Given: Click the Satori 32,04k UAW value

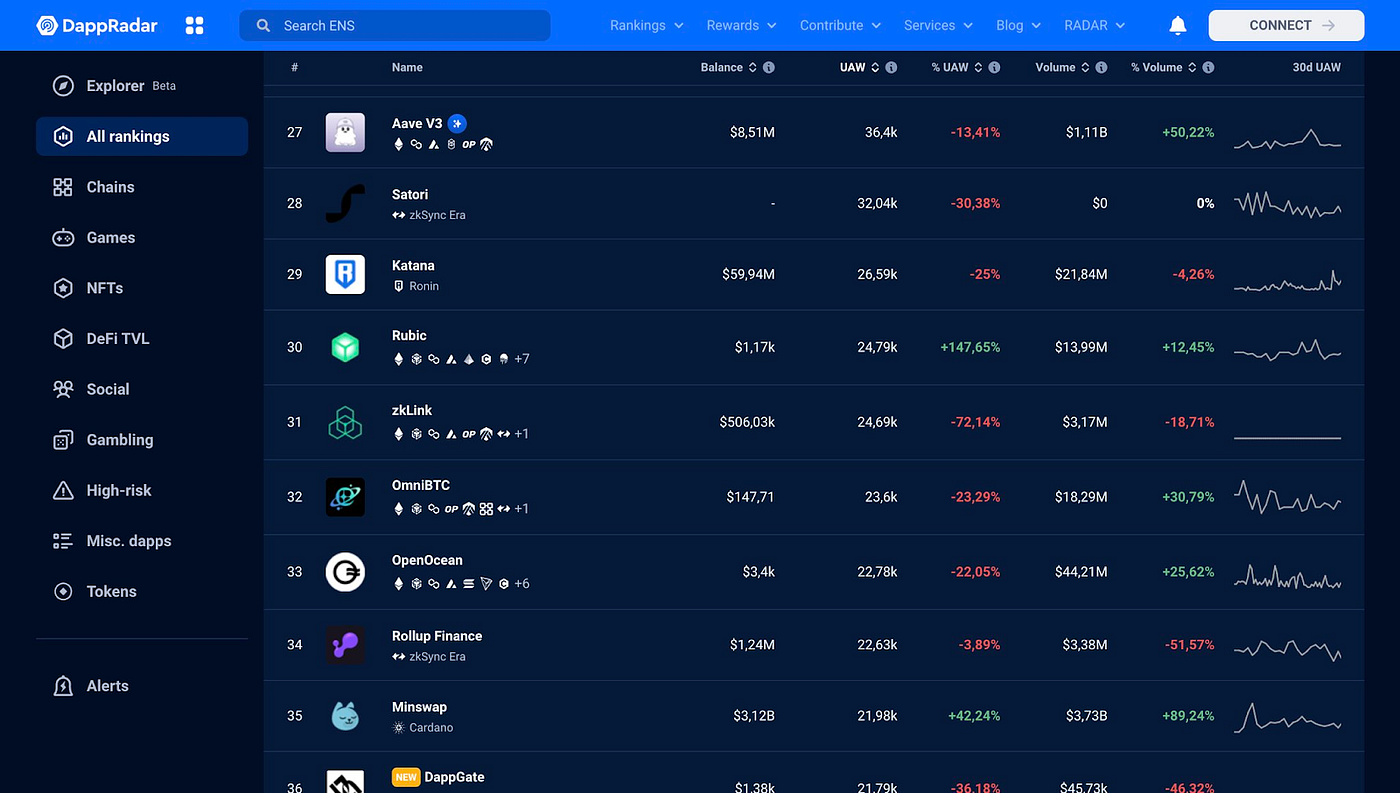Looking at the screenshot, I should click(x=877, y=203).
